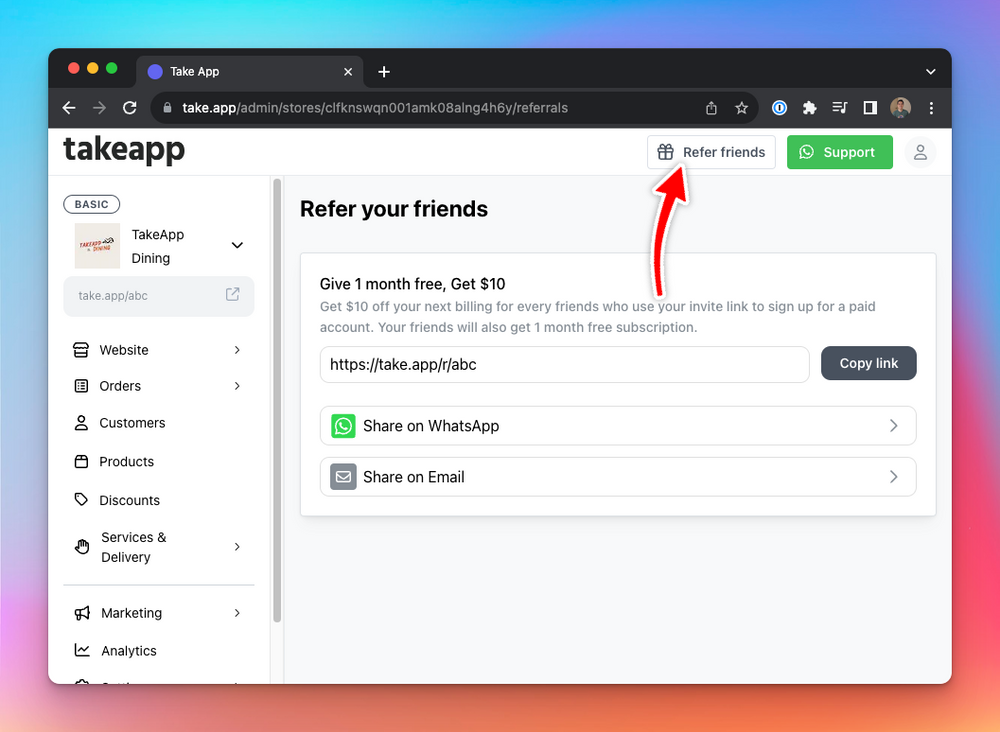The height and width of the screenshot is (732, 1000).
Task: Expand the Orders submenu chevron
Action: click(237, 386)
